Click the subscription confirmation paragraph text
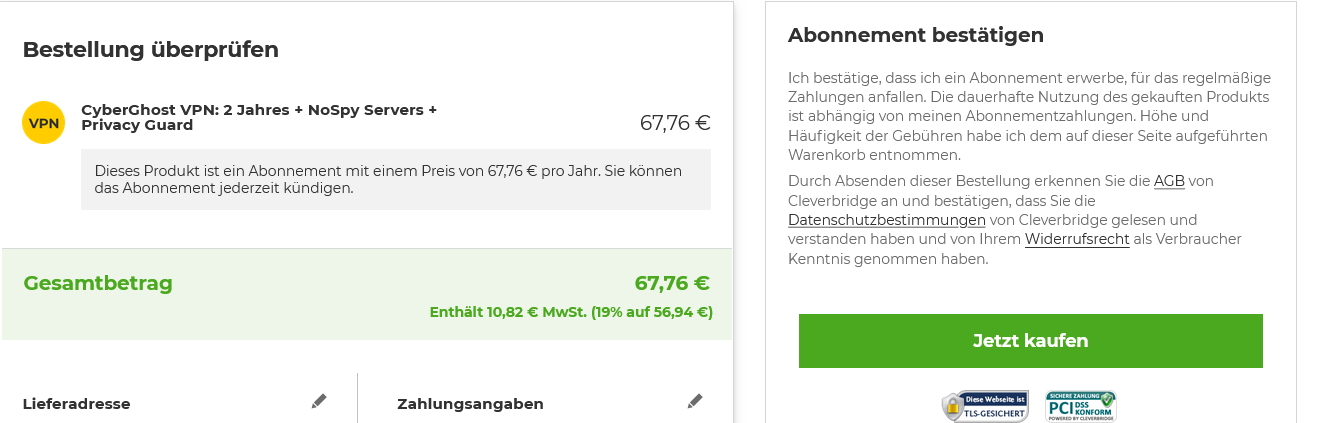Viewport: 1326px width, 423px height. tap(1029, 116)
